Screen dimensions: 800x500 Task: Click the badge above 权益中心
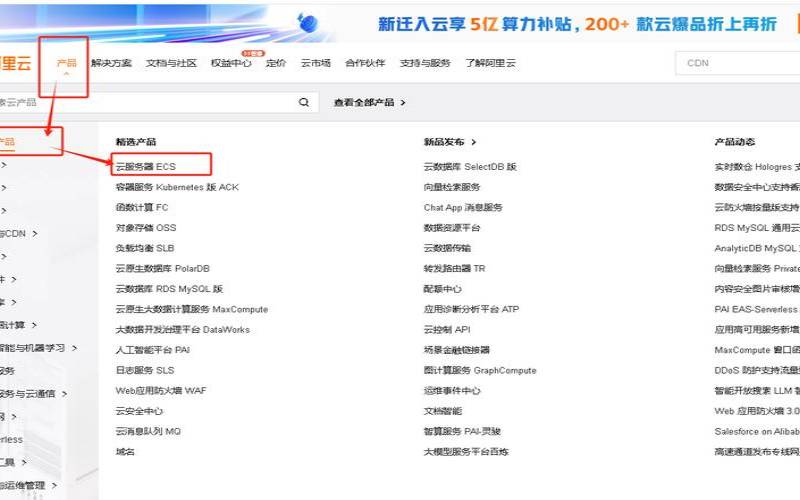point(251,52)
